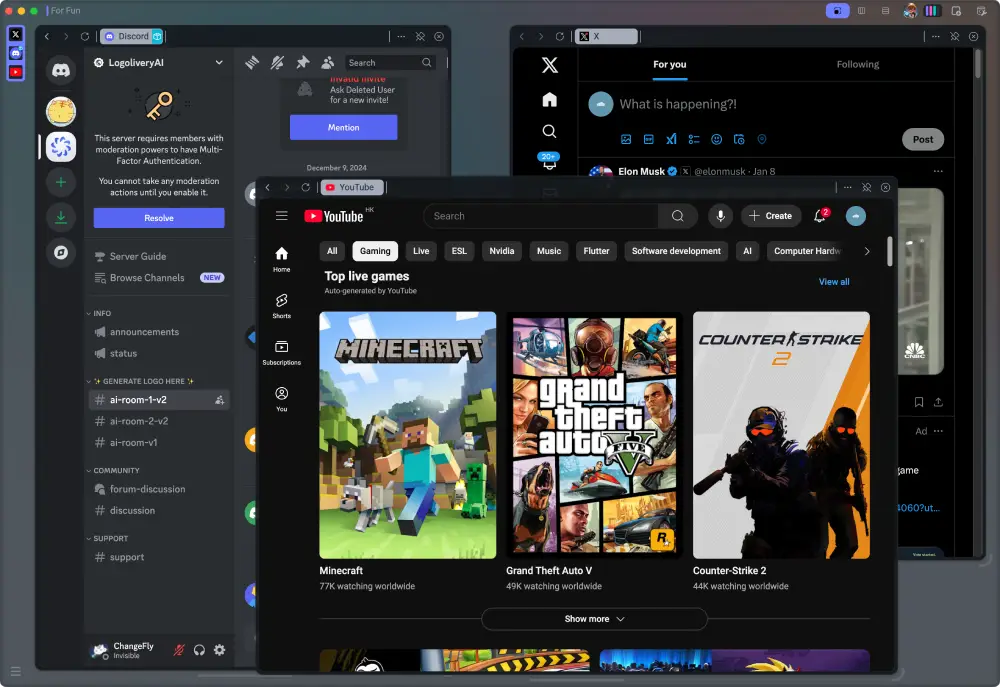The width and height of the screenshot is (1000, 687).
Task: Open Discord Explore/Discover compass icon
Action: (61, 253)
